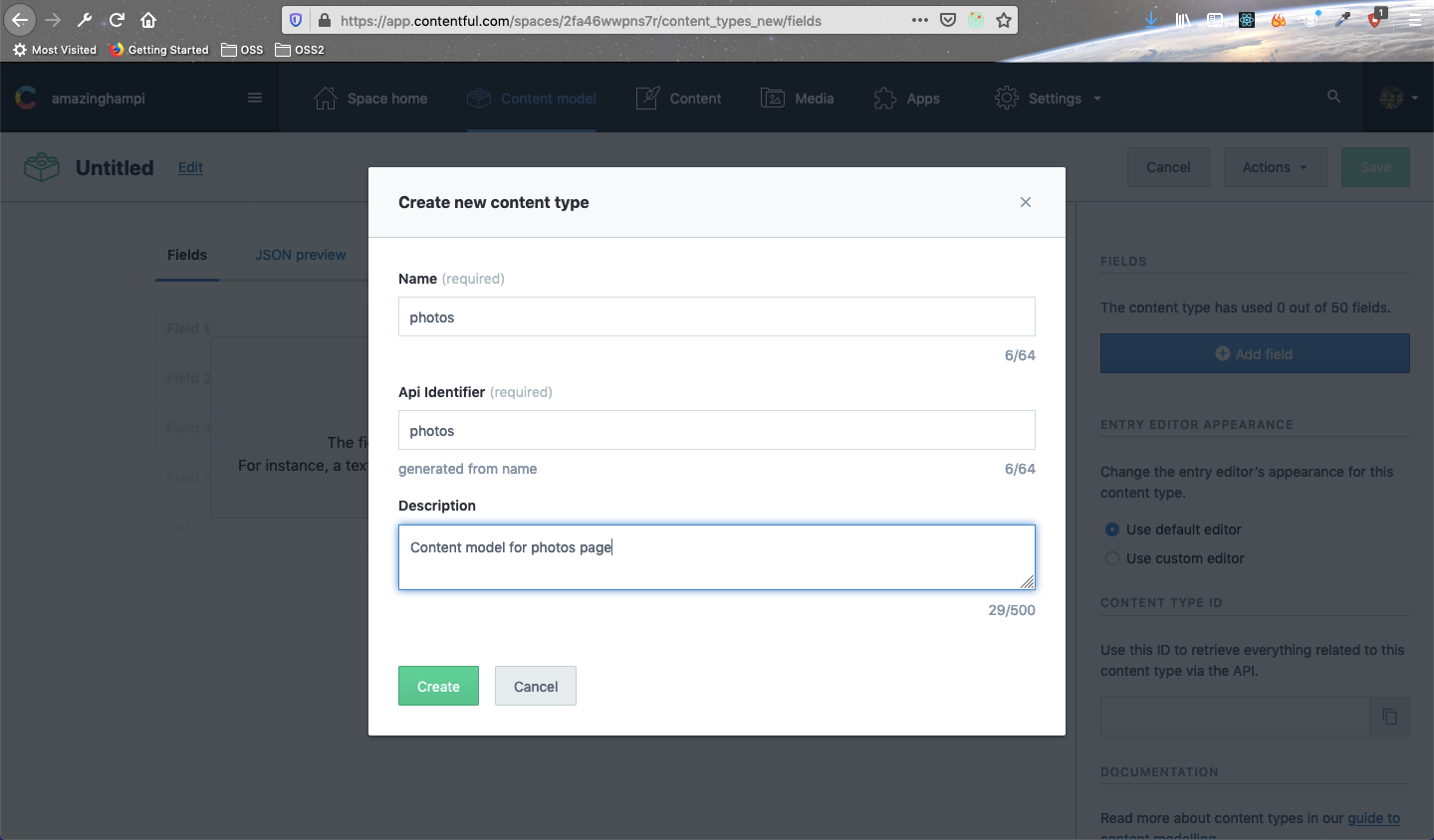Click the "29/500" character counter
Screen dimensions: 1434x840
point(1012,610)
